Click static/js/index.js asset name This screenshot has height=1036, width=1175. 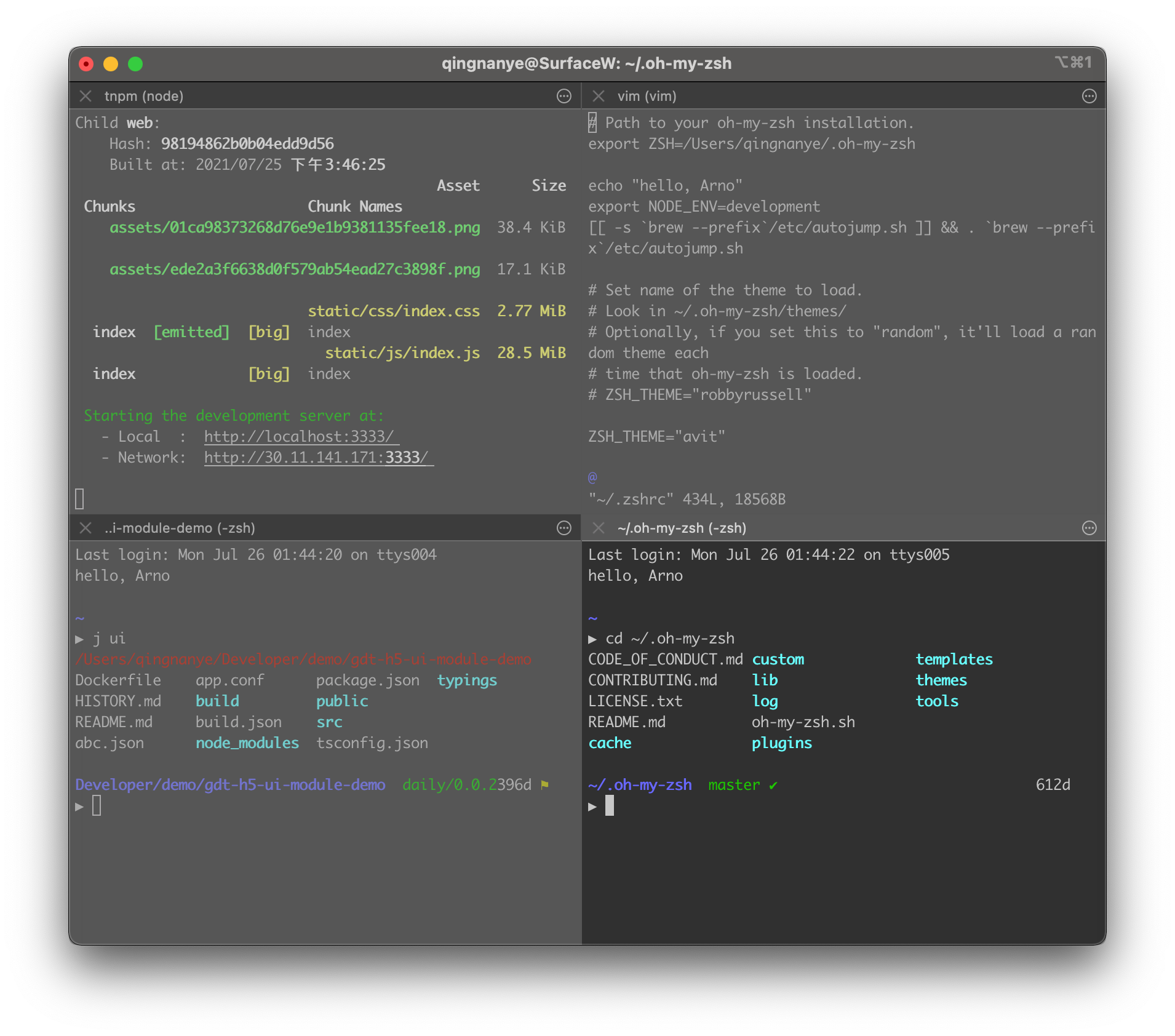coord(402,353)
